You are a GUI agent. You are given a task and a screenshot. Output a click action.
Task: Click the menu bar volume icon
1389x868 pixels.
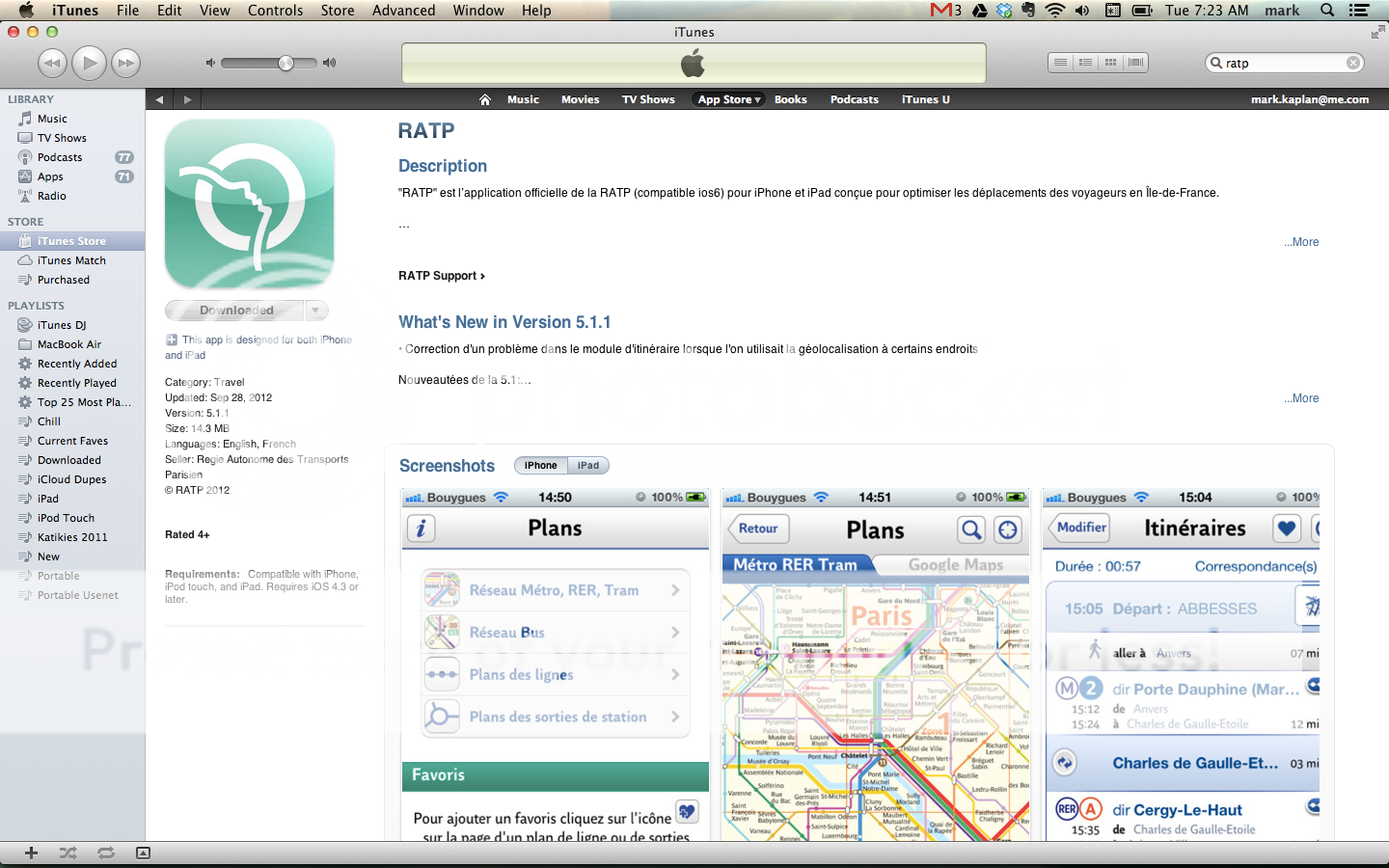(x=1082, y=11)
